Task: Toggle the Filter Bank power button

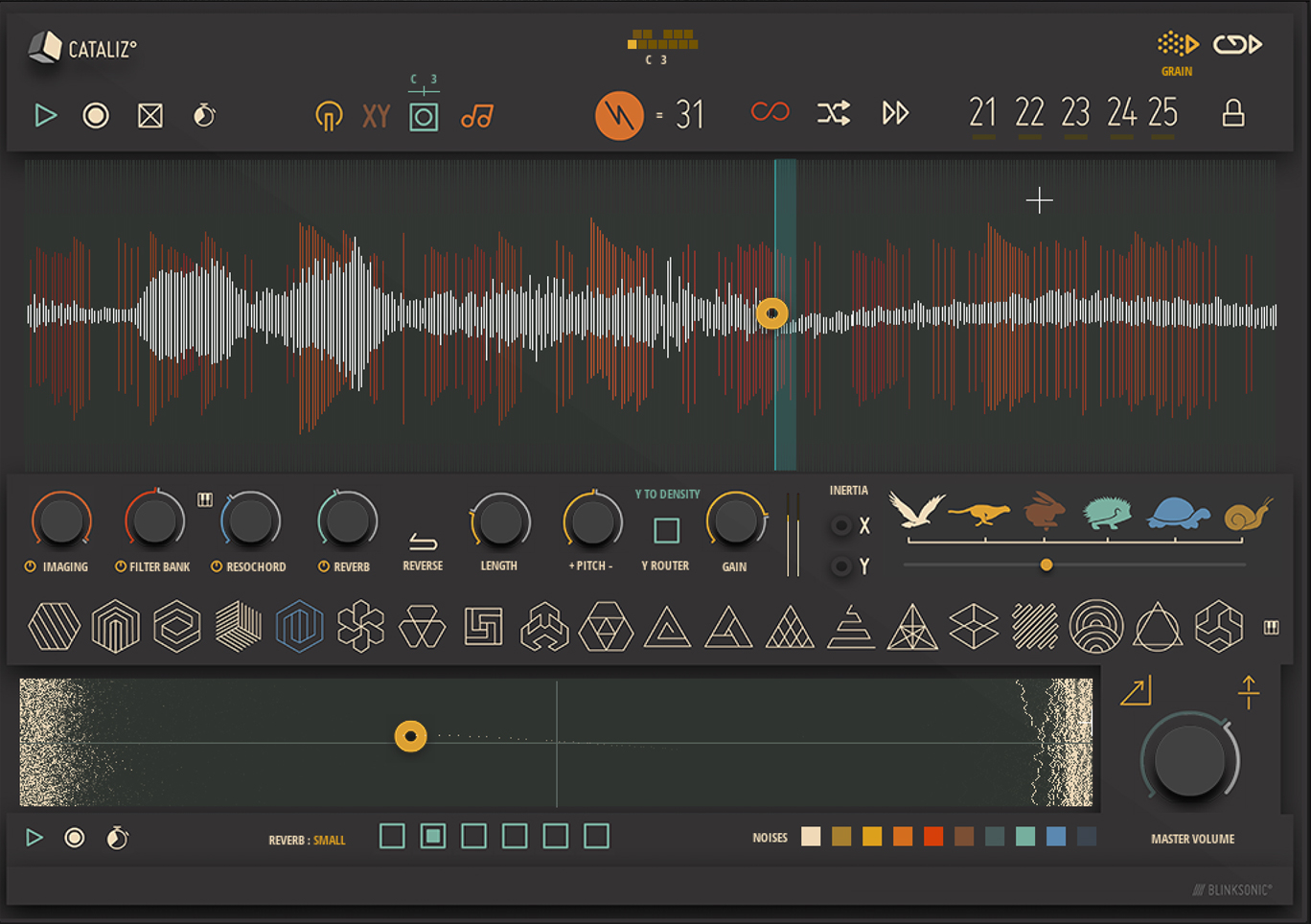Action: [120, 566]
